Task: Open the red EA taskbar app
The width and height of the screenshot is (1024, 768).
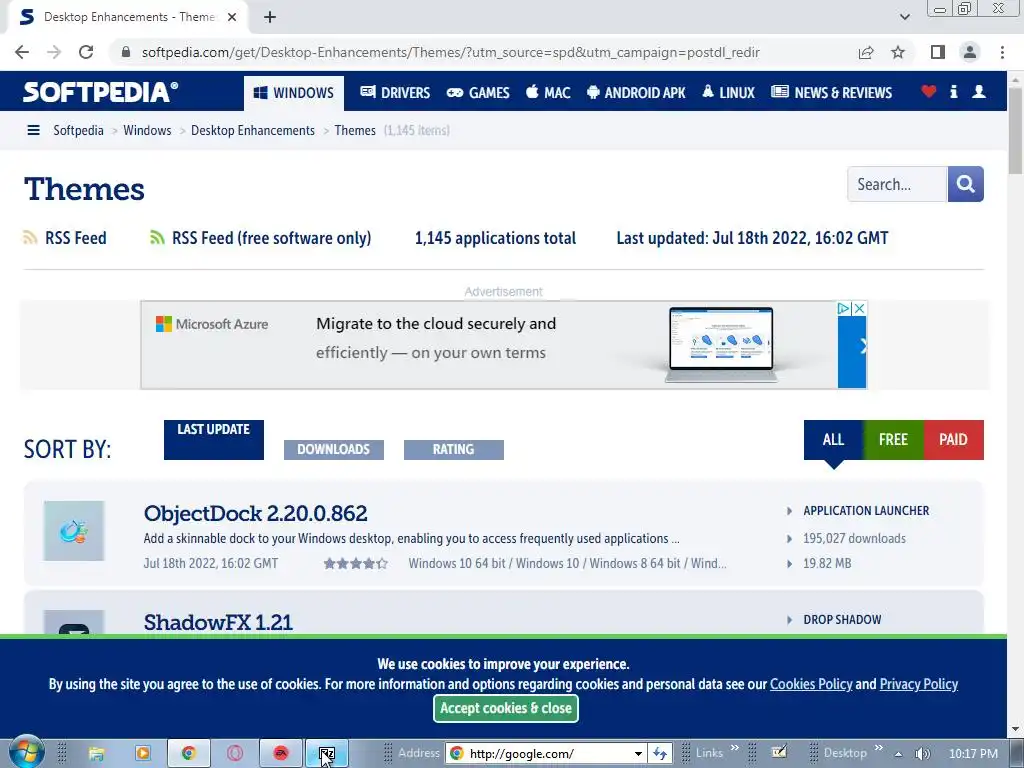Action: pyautogui.click(x=281, y=754)
